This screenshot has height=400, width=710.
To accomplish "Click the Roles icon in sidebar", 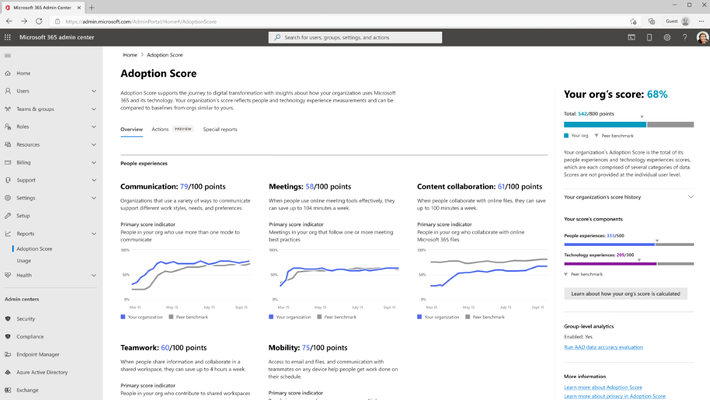I will click(8, 126).
